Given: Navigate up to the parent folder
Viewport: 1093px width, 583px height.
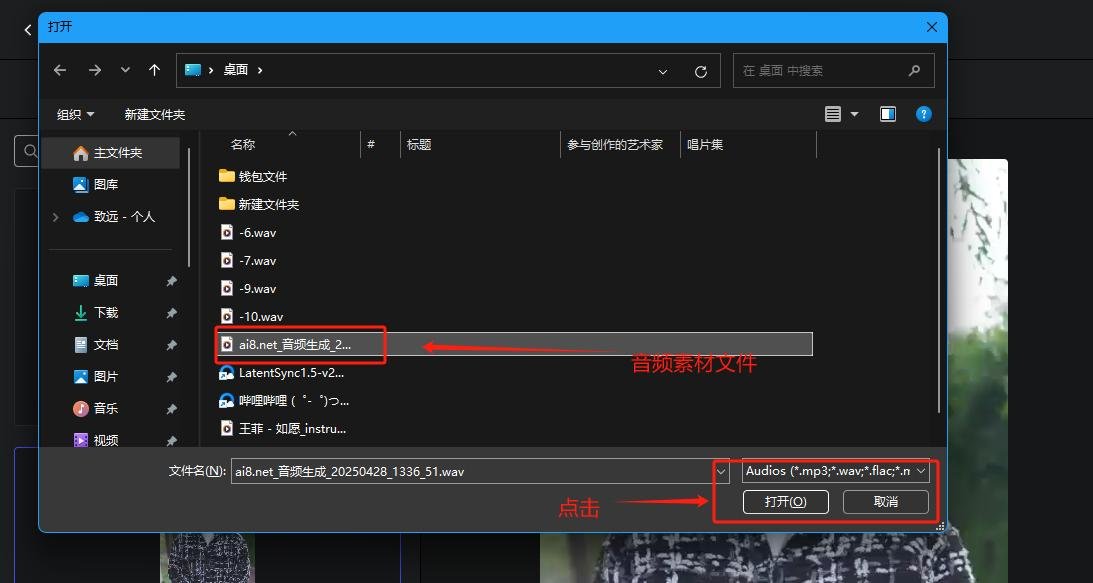Looking at the screenshot, I should (154, 70).
